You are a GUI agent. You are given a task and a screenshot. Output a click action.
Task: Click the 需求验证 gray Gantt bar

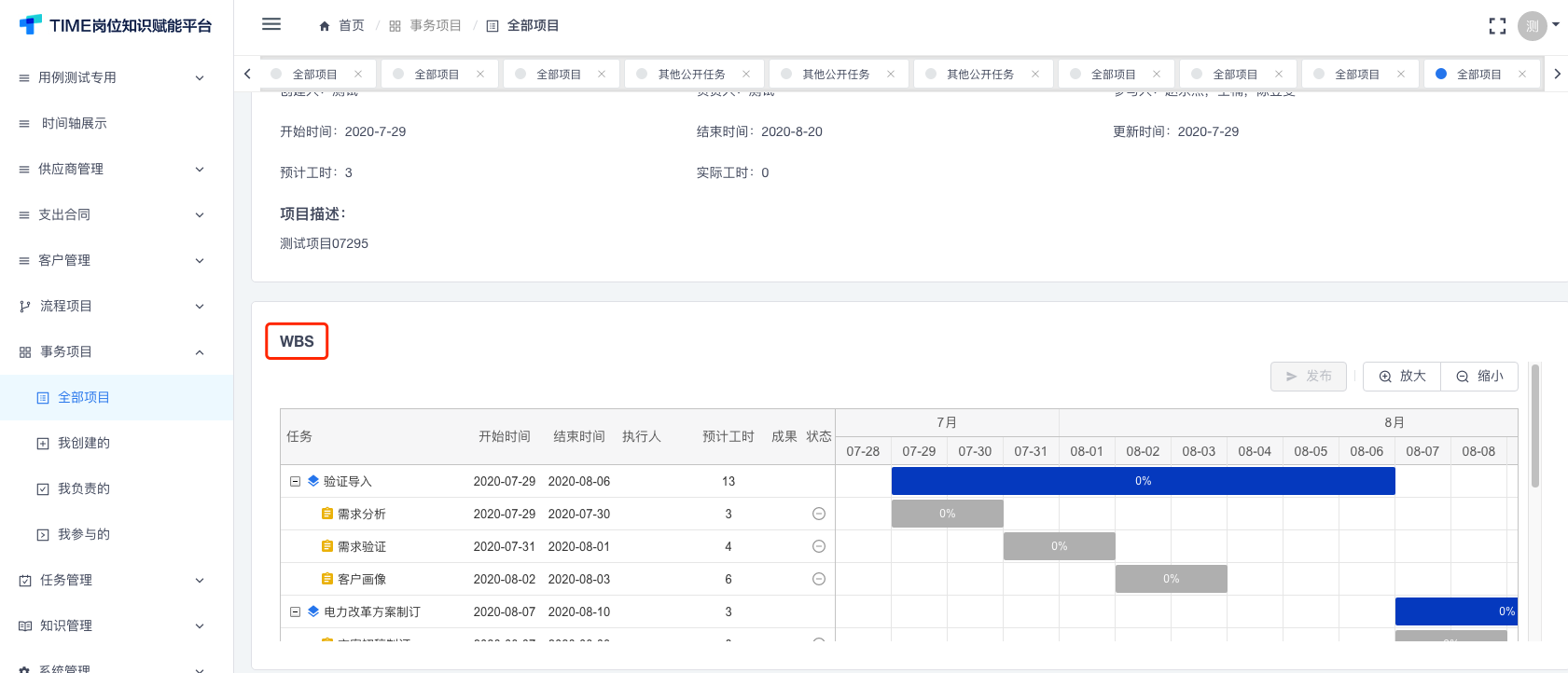pyautogui.click(x=1060, y=546)
